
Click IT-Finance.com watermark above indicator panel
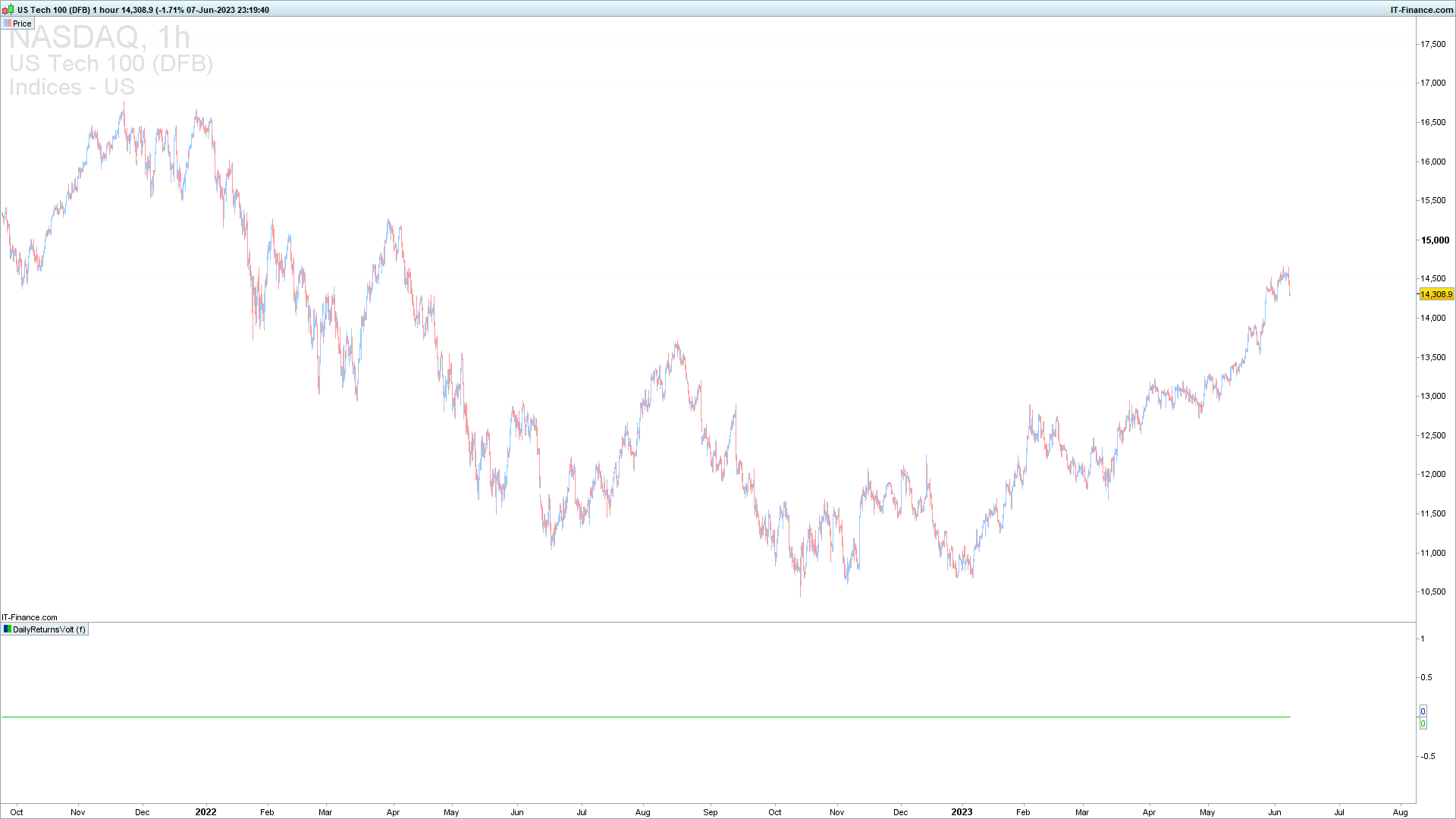click(x=30, y=617)
